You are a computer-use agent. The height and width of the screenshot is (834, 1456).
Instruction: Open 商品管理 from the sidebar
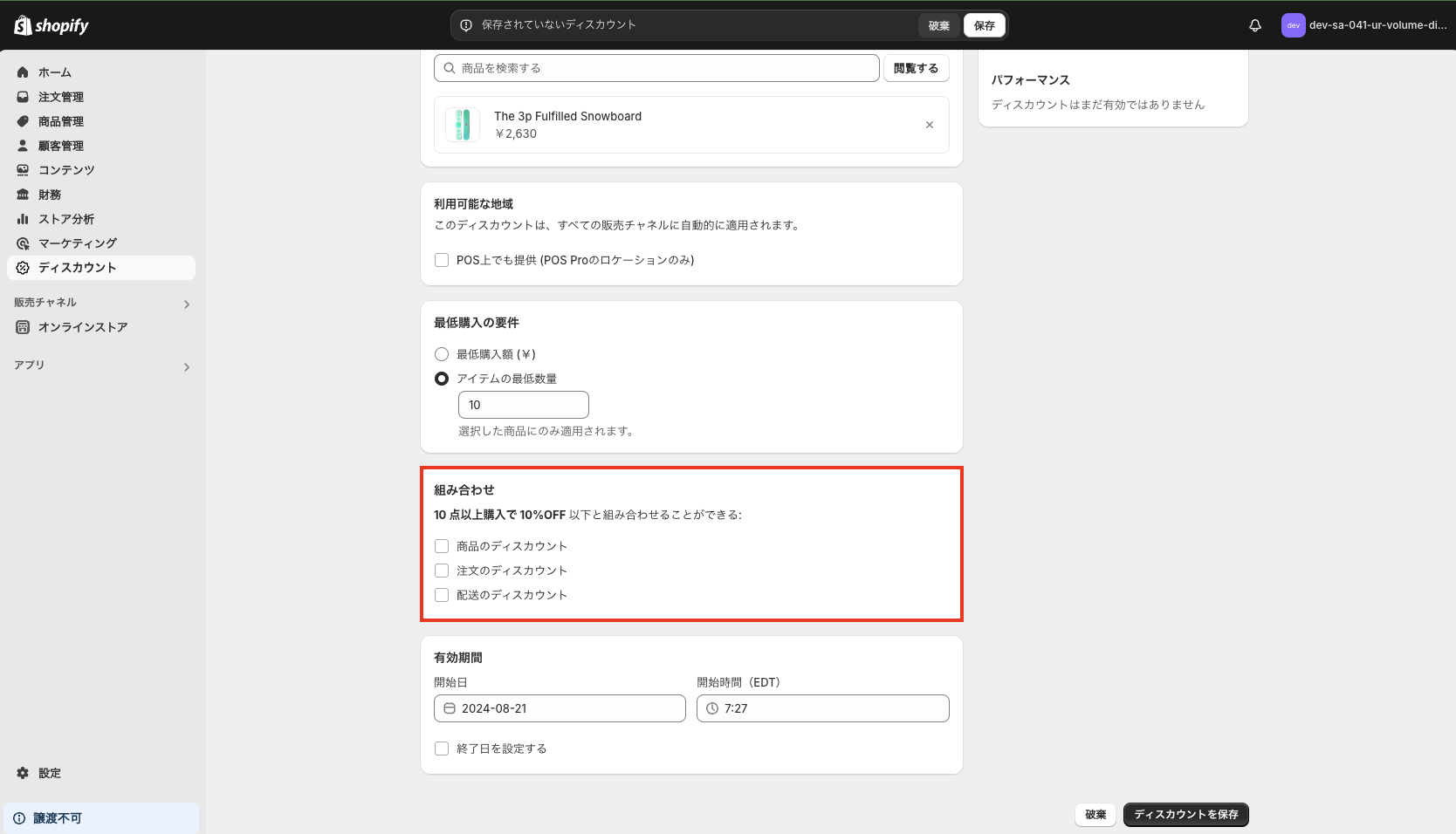[61, 121]
